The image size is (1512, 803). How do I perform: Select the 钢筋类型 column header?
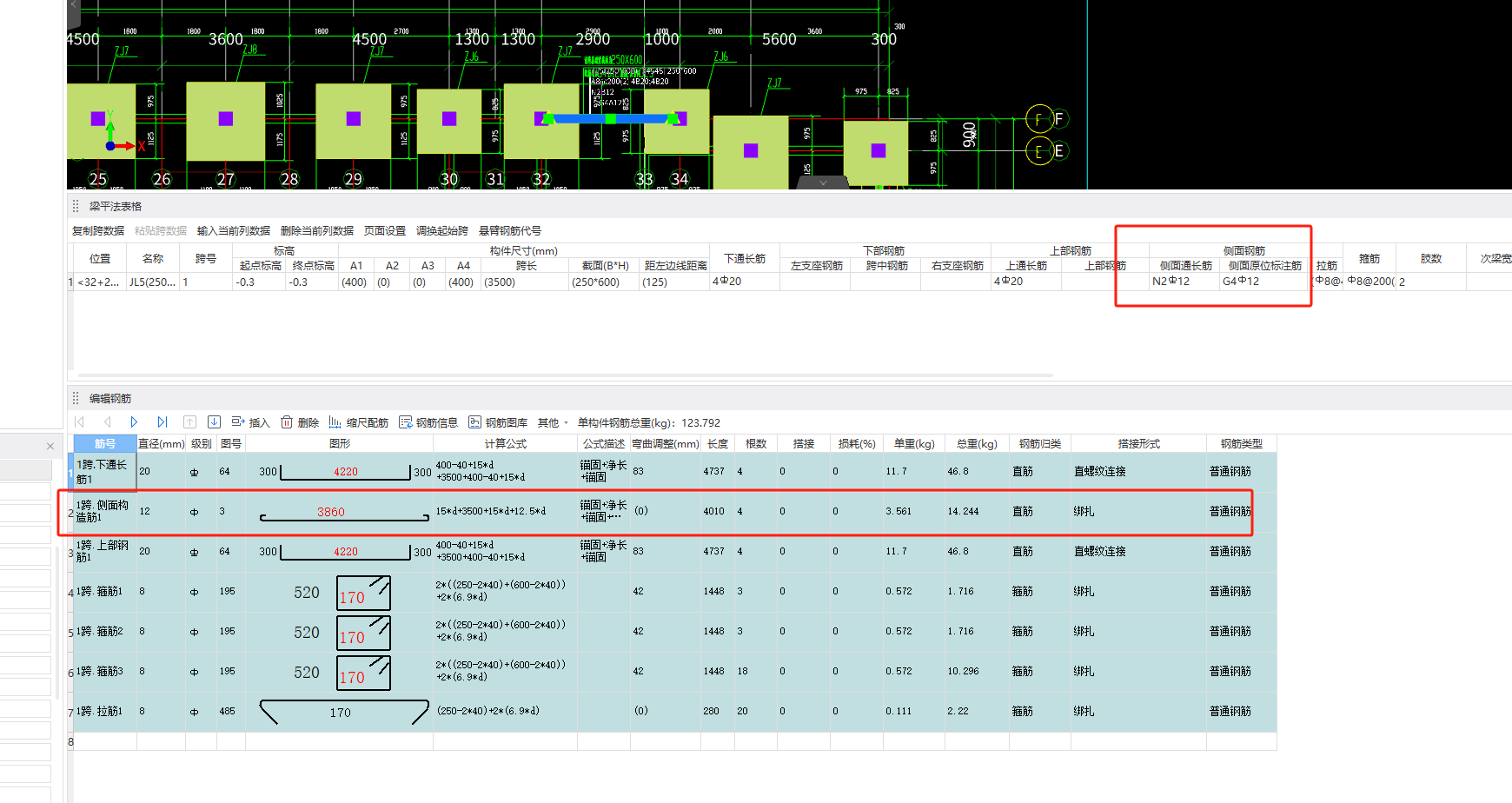[x=1241, y=443]
